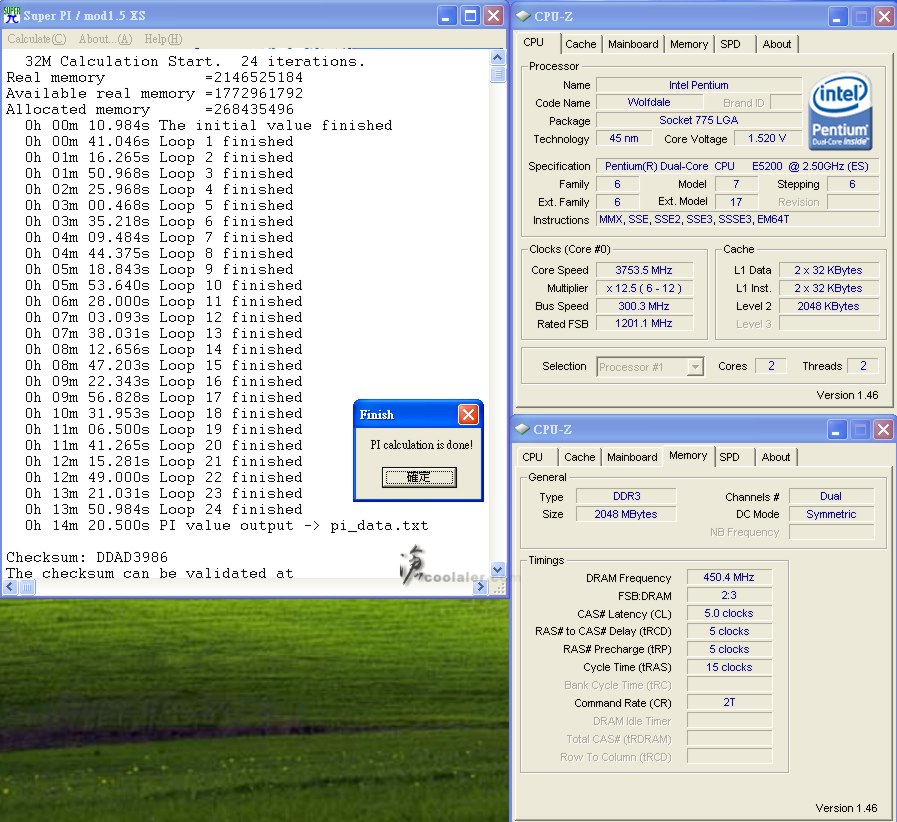
Task: Switch to Memory tab in upper CPU-Z window
Action: [x=689, y=44]
